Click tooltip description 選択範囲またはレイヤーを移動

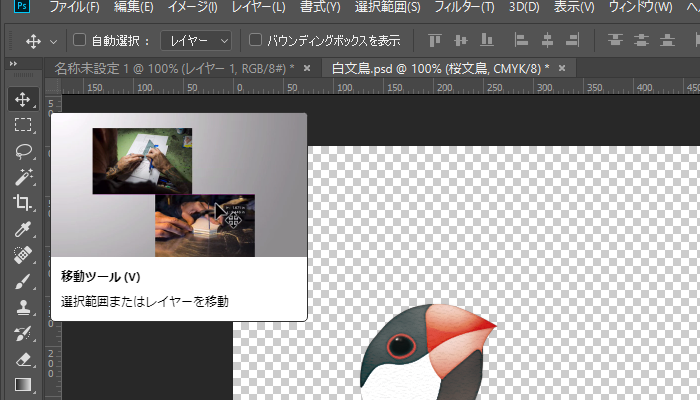coord(145,302)
